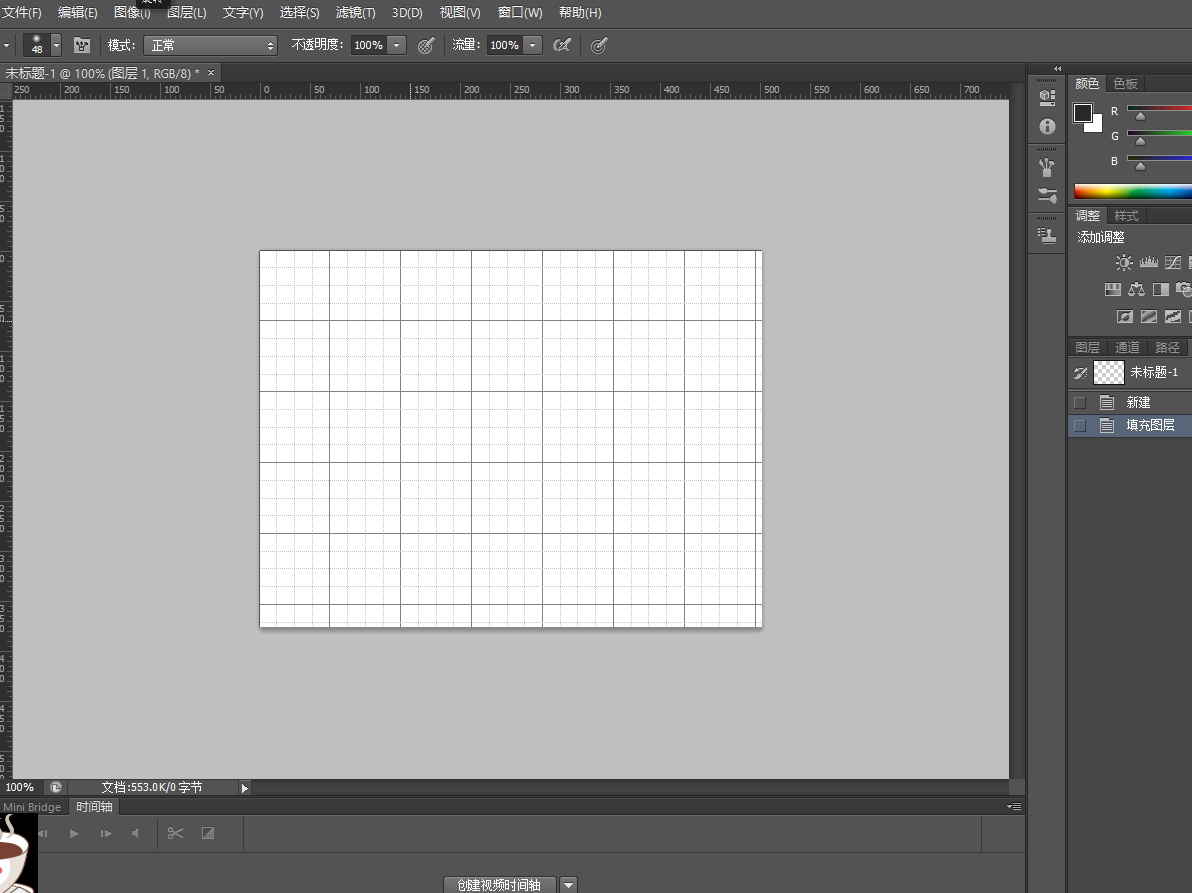Add a Levels adjustment from the panel
Viewport: 1192px width, 893px height.
click(x=1148, y=263)
